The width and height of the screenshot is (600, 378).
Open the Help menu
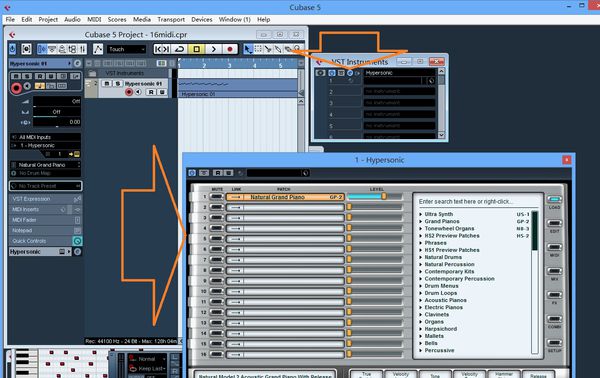[x=263, y=20]
